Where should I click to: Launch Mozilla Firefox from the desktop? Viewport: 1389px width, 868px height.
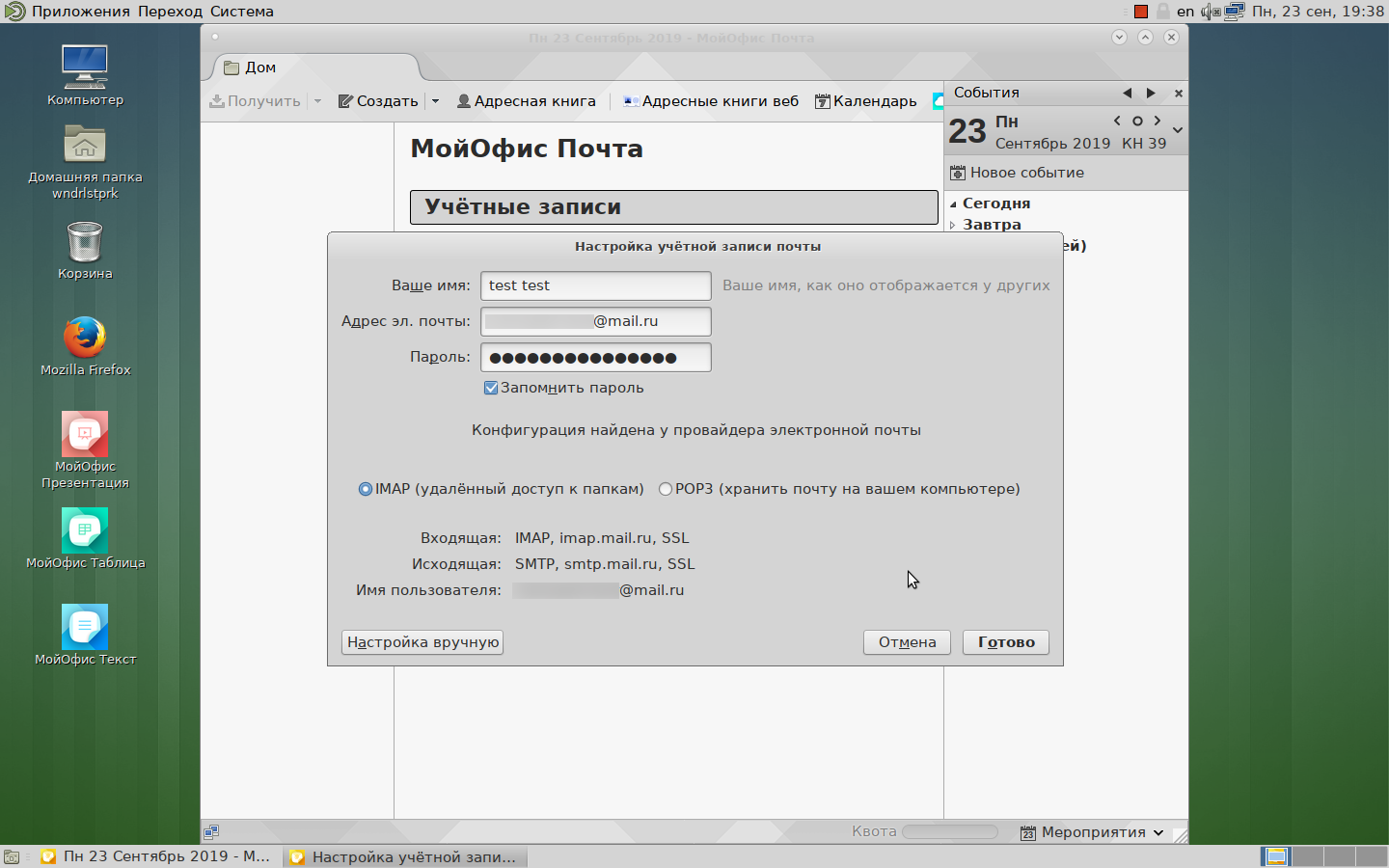(x=85, y=346)
